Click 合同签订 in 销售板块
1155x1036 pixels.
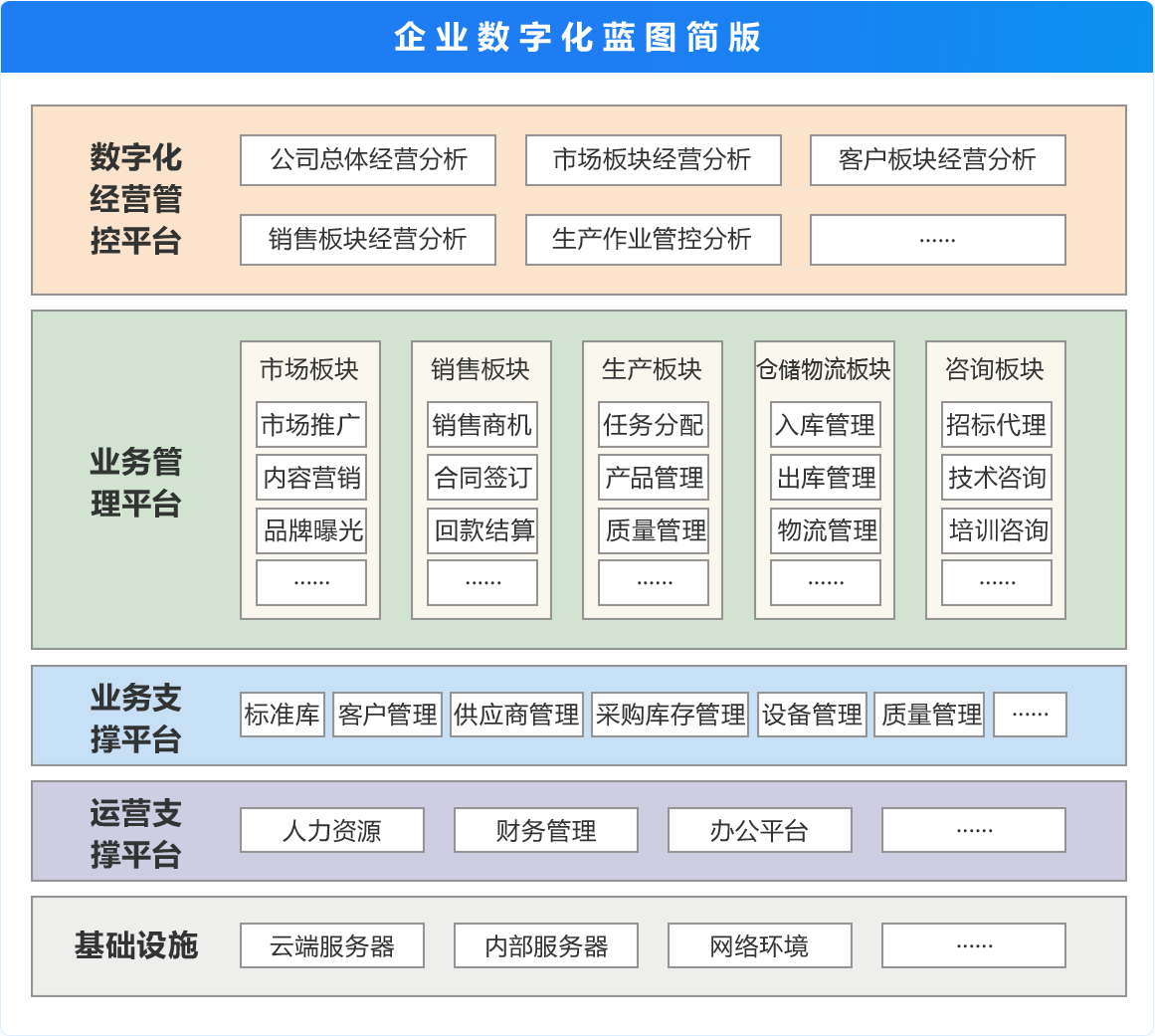[x=482, y=478]
